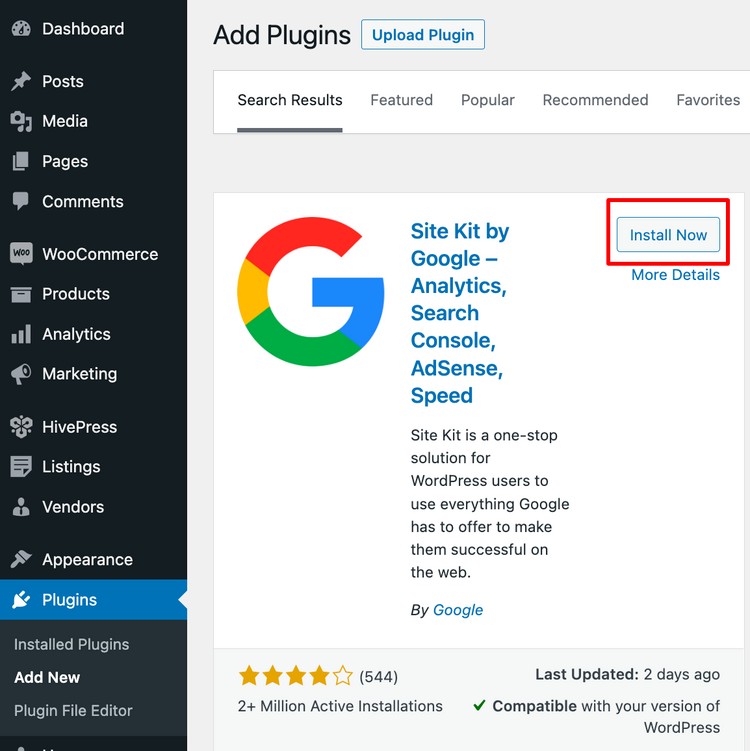Open the Appearance menu label
The height and width of the screenshot is (751, 750).
click(87, 559)
